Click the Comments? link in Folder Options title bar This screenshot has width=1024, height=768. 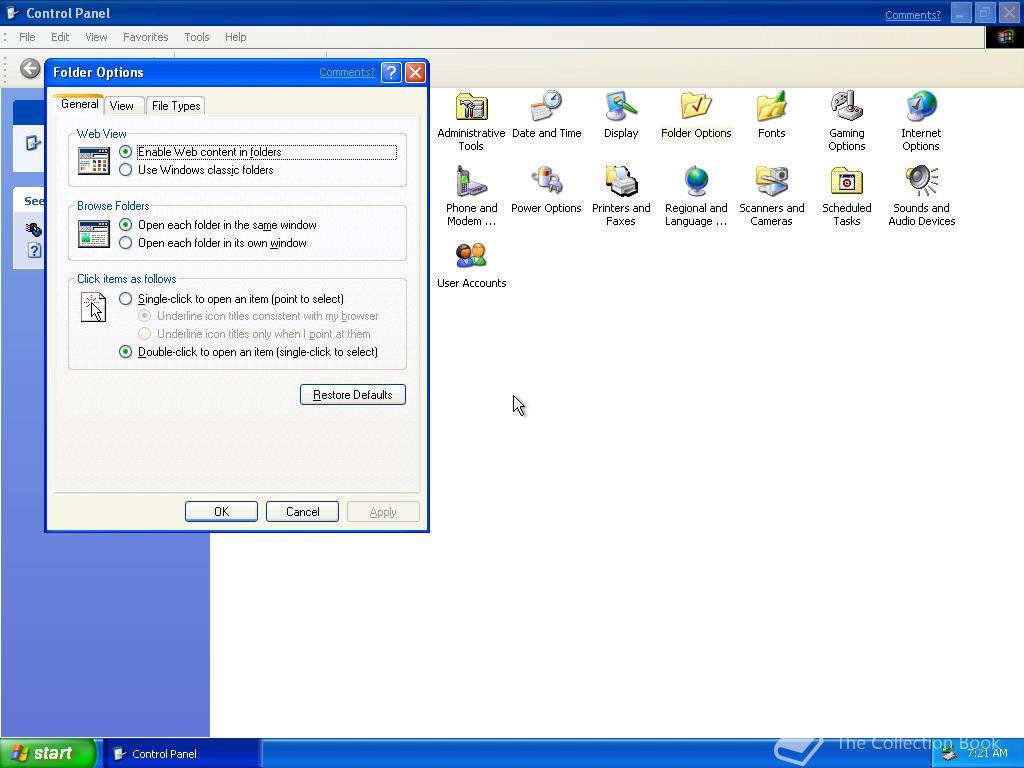point(347,72)
